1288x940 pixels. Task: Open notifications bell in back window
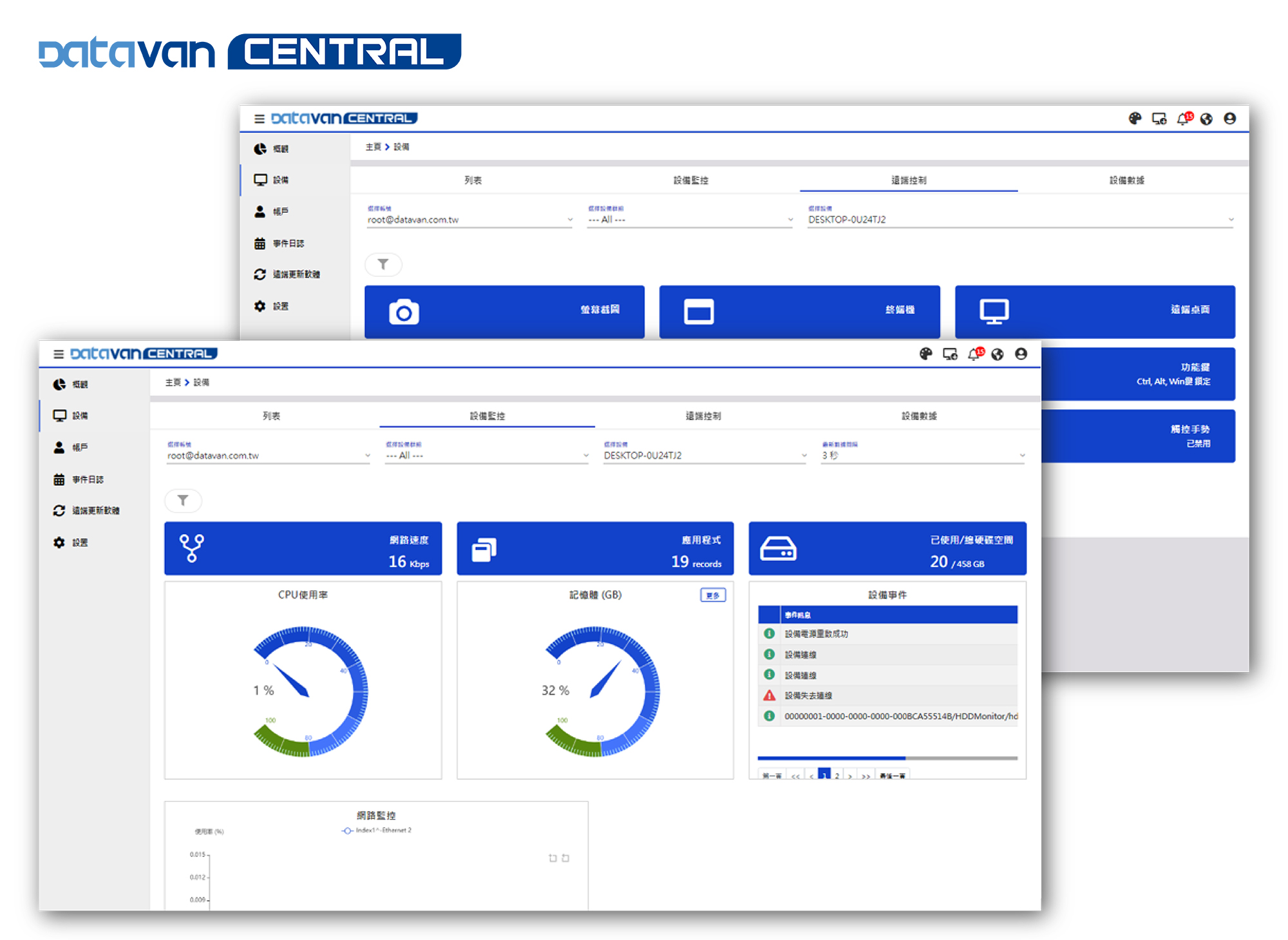1184,119
